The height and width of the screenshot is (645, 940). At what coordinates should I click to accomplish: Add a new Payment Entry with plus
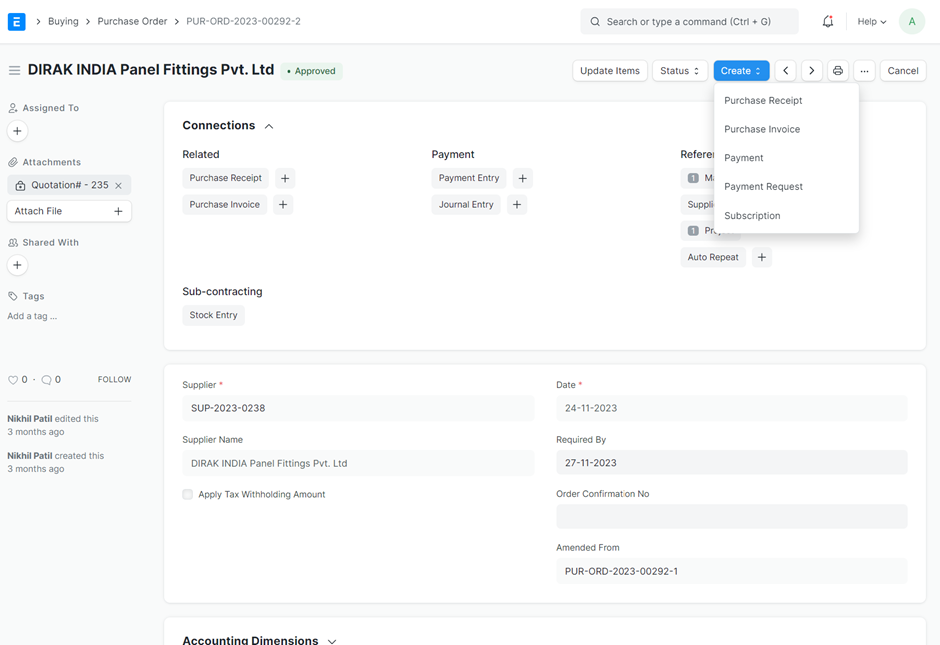click(x=522, y=178)
